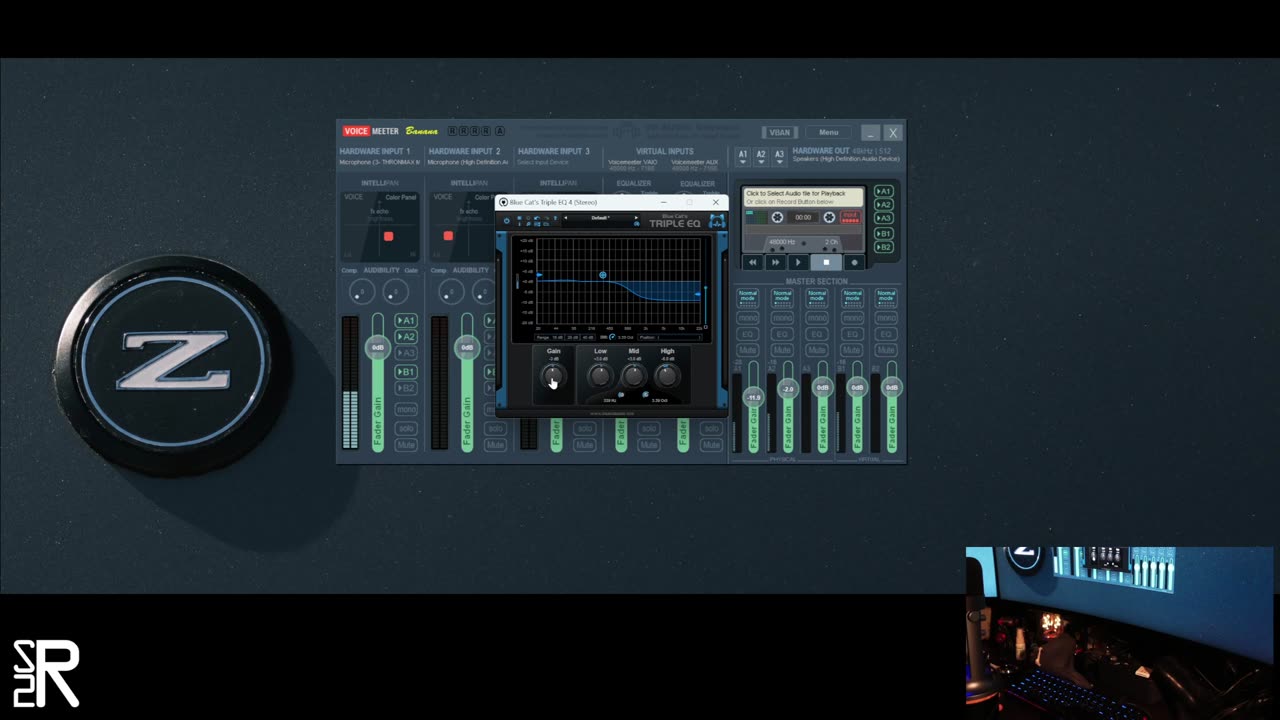Click the undo arrow icon in Triple EQ toolbar
Viewport: 1280px width, 720px height.
pyautogui.click(x=537, y=218)
